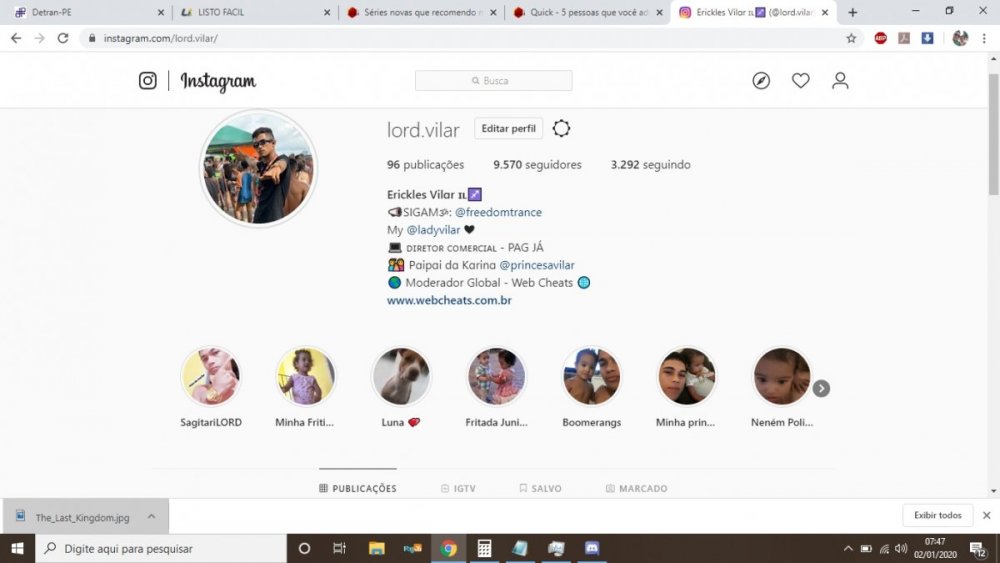Open the Minha Friti... highlight
Screen dimensions: 1000x563
[x=305, y=376]
